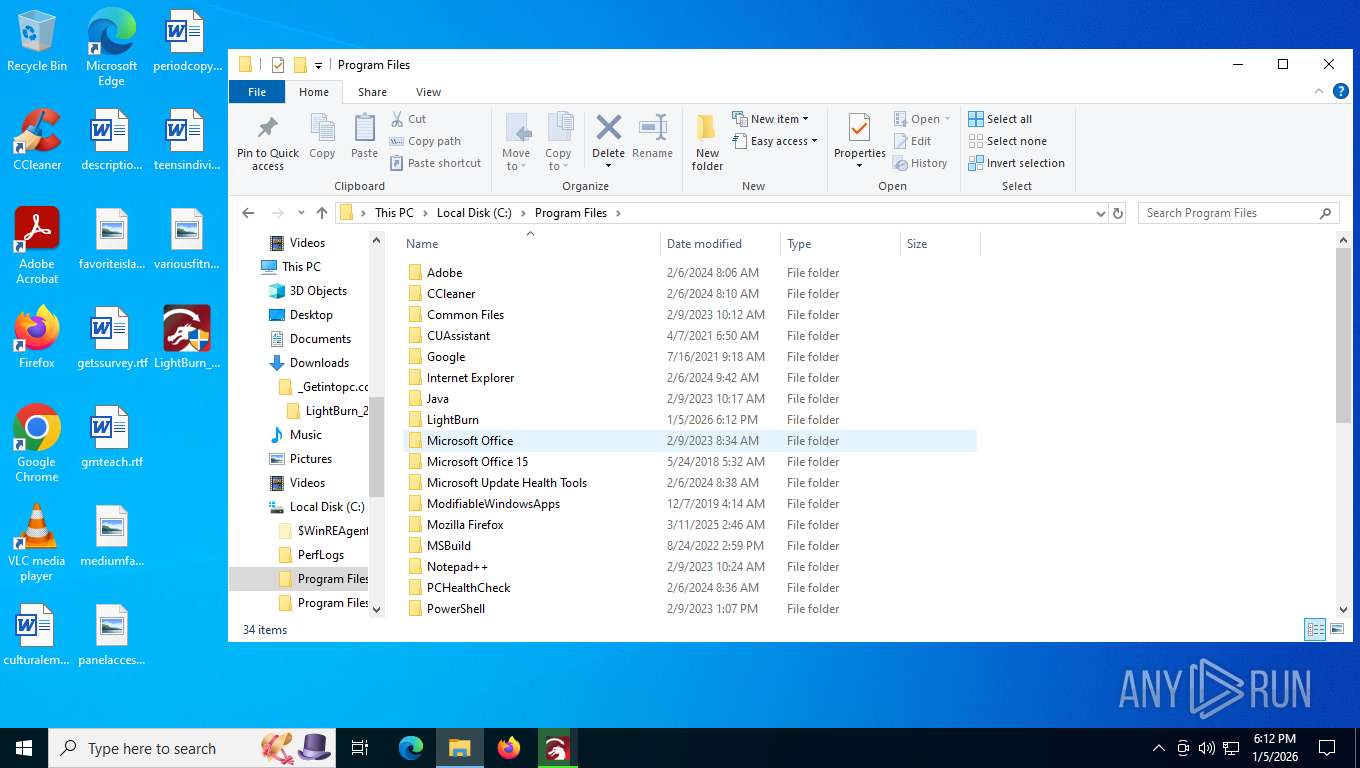
Task: Expand breadcrumb arrow after Local Disk (C:)
Action: 524,213
